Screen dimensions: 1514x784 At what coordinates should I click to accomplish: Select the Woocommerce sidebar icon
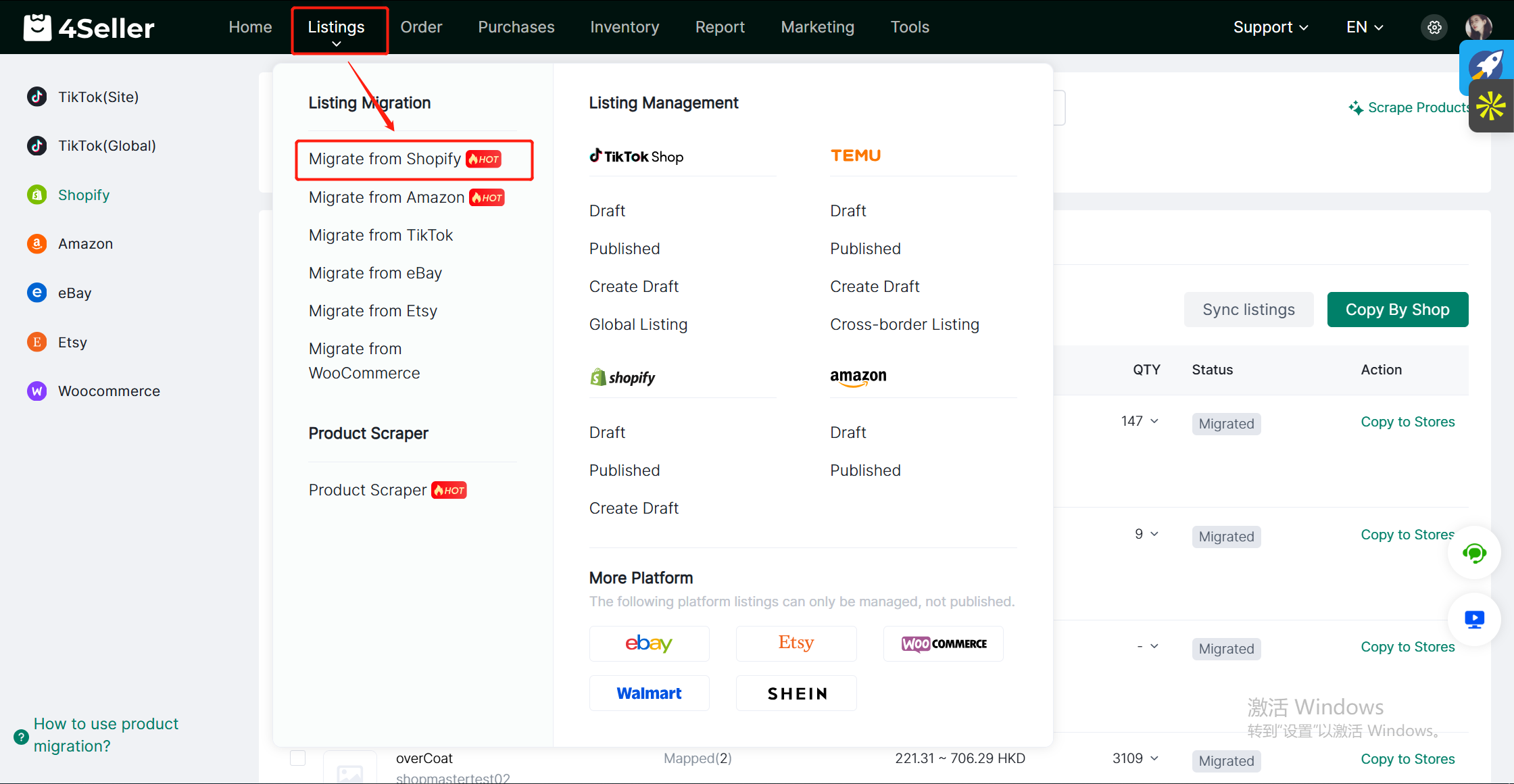coord(37,391)
